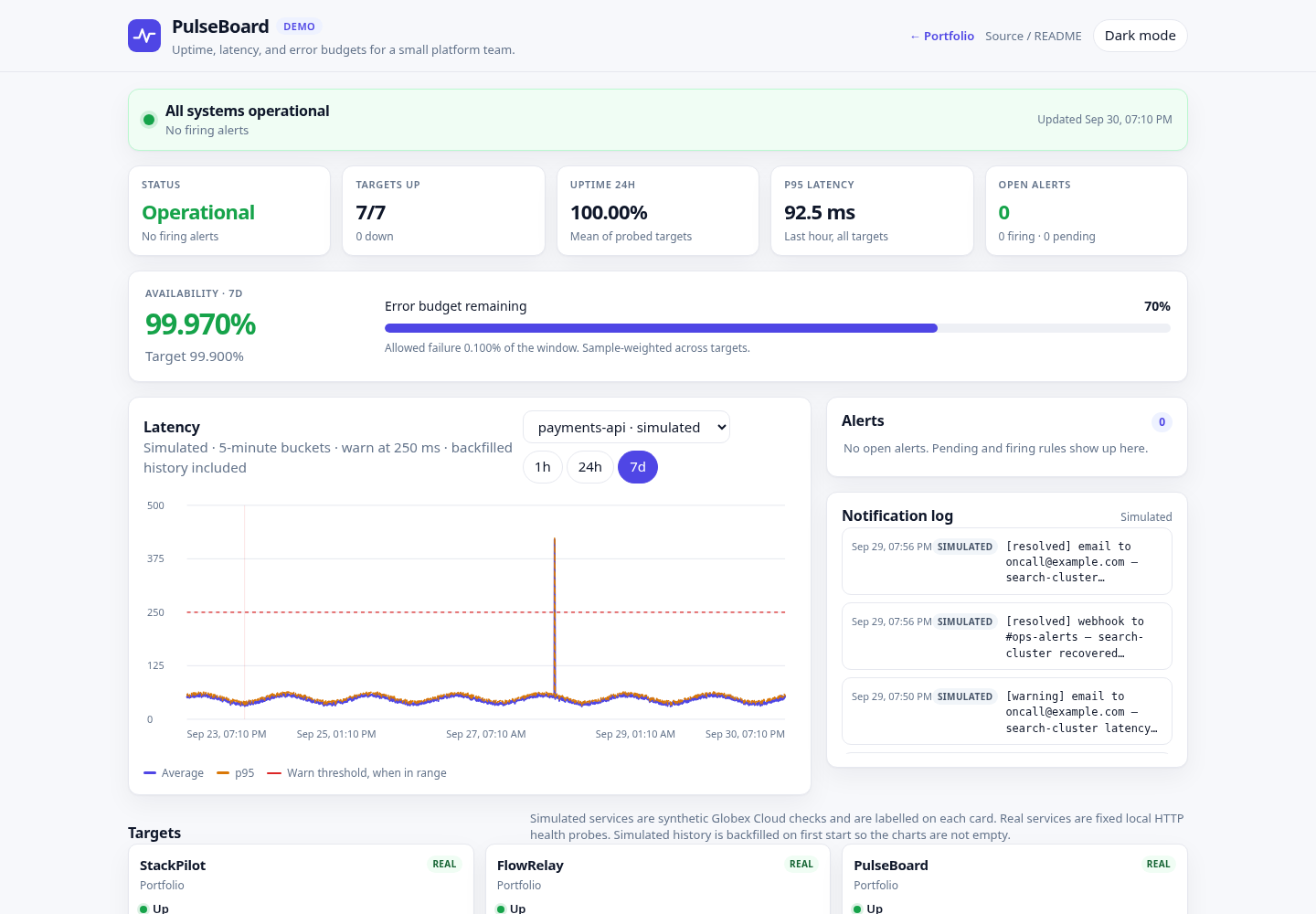Click the Open Alerts 0 value
The image size is (1316, 914).
click(1004, 213)
